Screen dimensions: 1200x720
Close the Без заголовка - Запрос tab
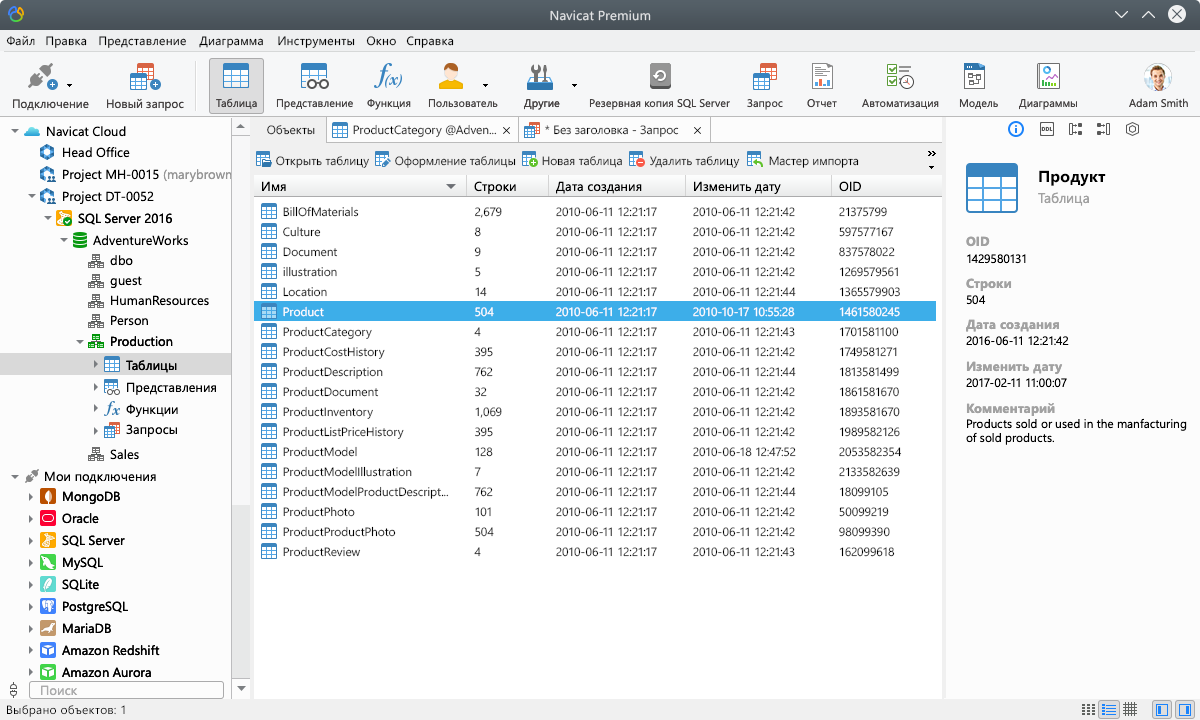[x=697, y=130]
